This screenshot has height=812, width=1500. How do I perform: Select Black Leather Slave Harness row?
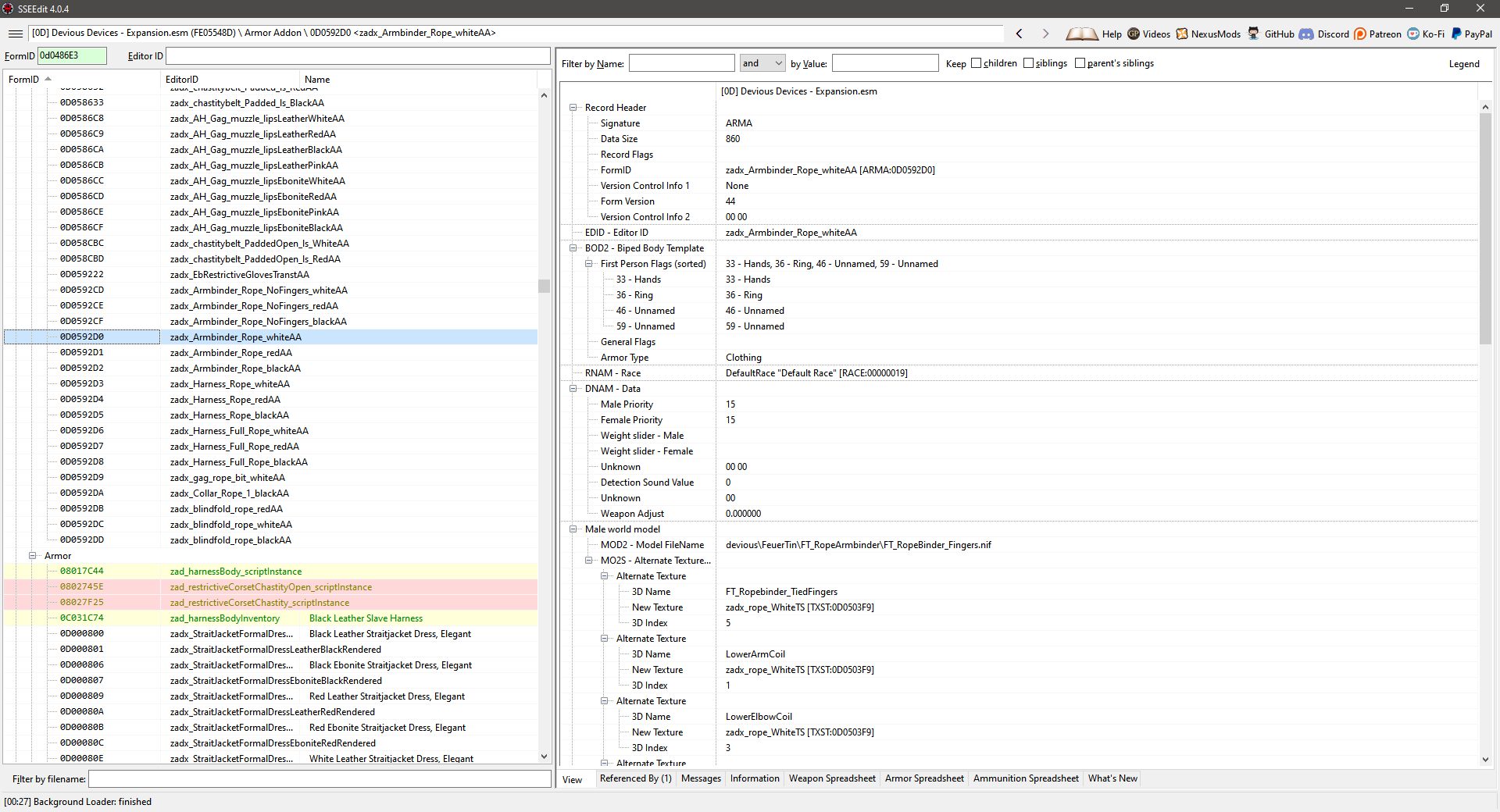tap(270, 618)
